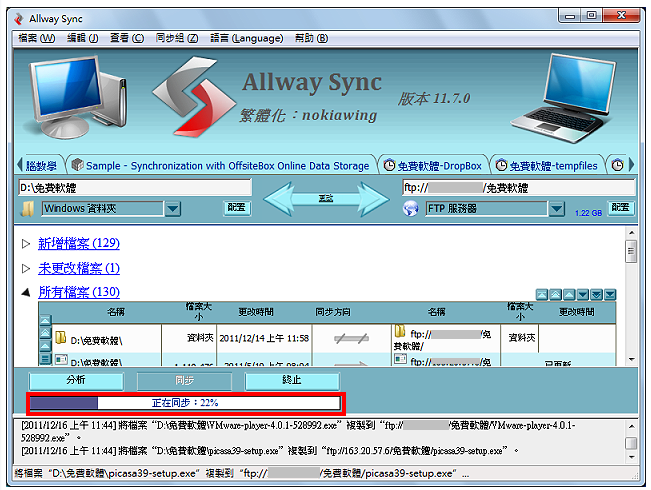Viewport: 651px width, 490px height.
Task: Click the log panel scrollbar thumb
Action: [631, 443]
